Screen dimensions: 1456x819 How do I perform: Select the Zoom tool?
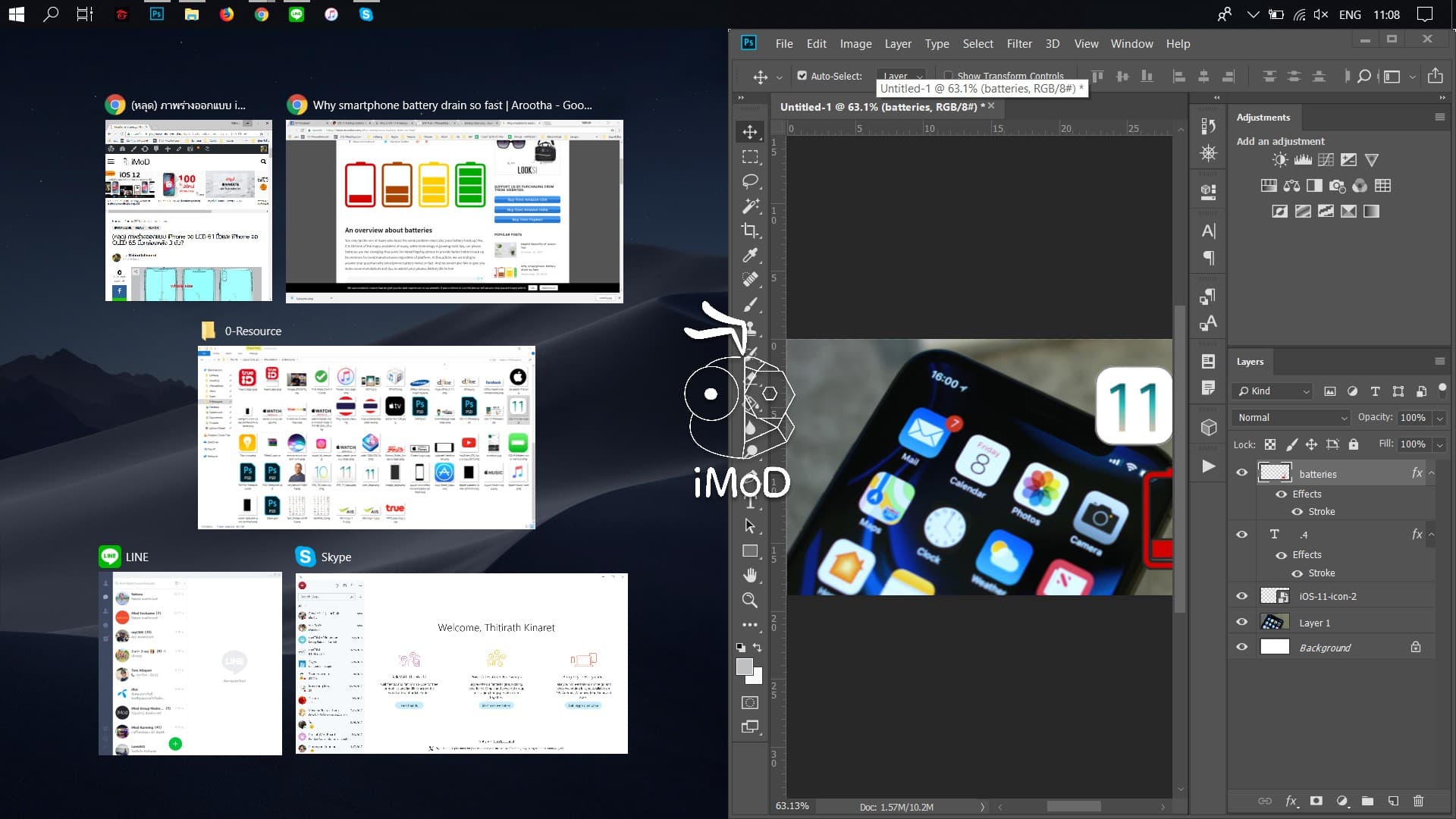(751, 600)
